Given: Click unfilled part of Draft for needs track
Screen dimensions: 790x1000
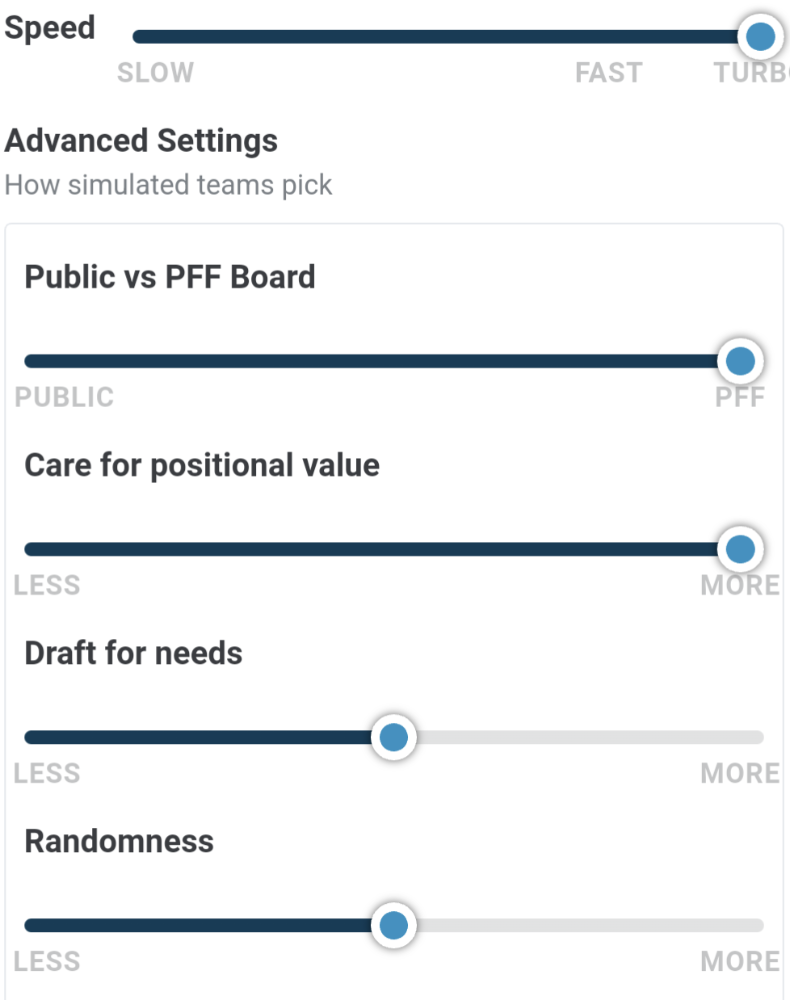Looking at the screenshot, I should (x=590, y=737).
